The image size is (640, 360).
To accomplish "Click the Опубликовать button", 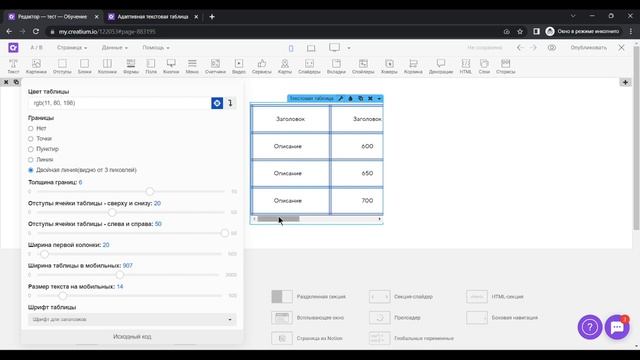I will [x=589, y=48].
